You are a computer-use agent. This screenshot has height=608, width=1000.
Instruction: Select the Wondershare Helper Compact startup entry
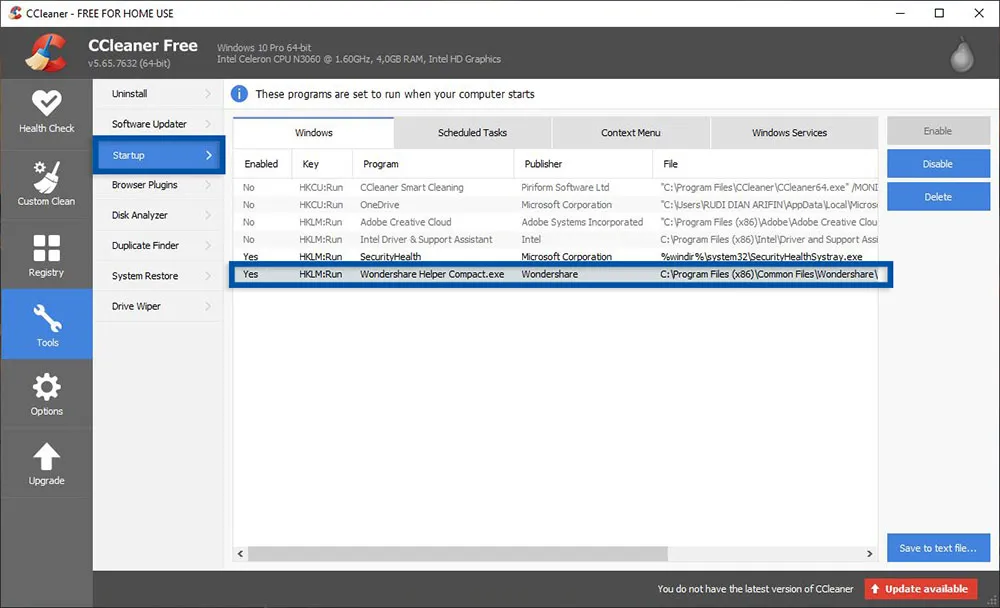pyautogui.click(x=432, y=273)
